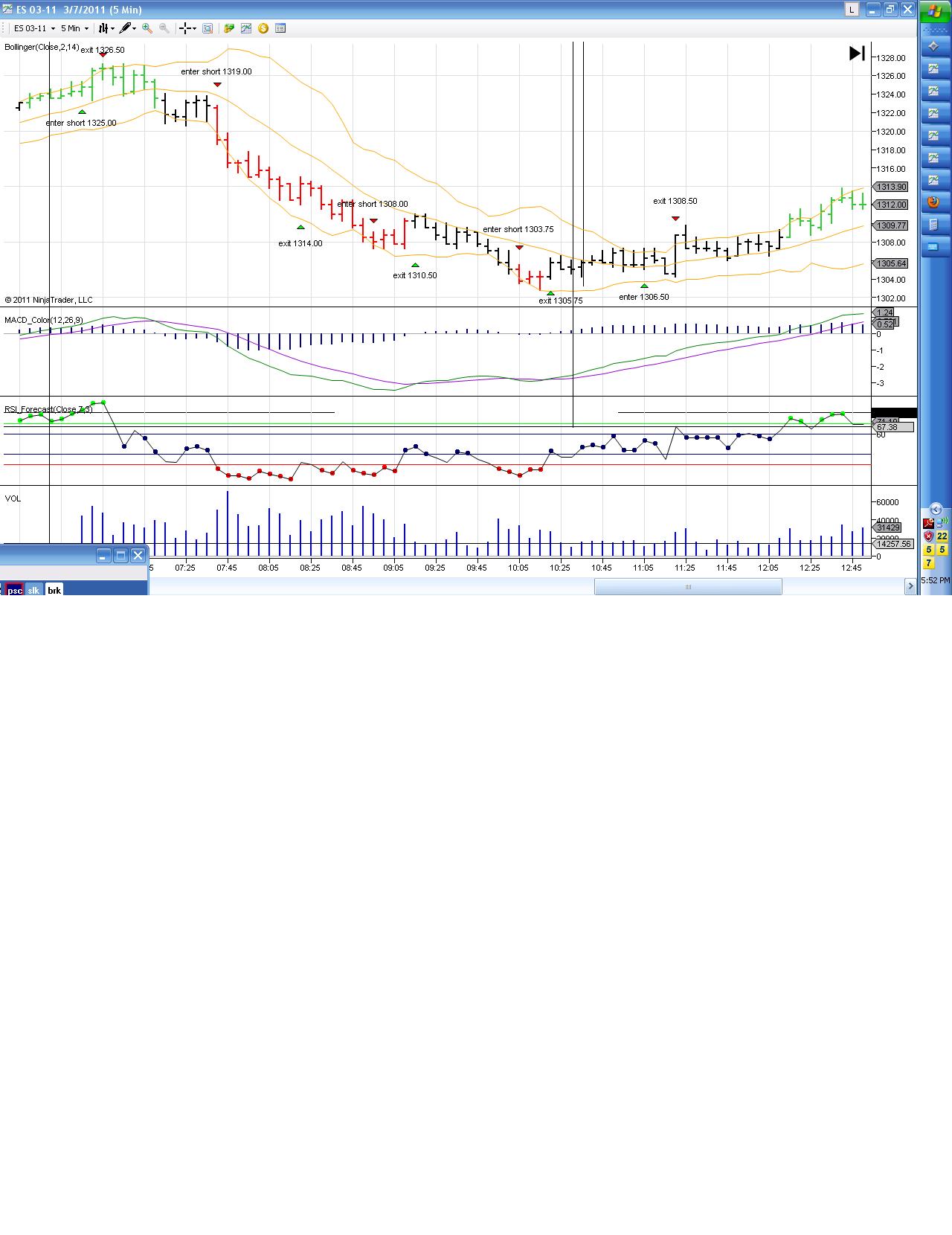Click the 'exit 1308.50' annotation
The image size is (952, 1235).
(x=675, y=201)
